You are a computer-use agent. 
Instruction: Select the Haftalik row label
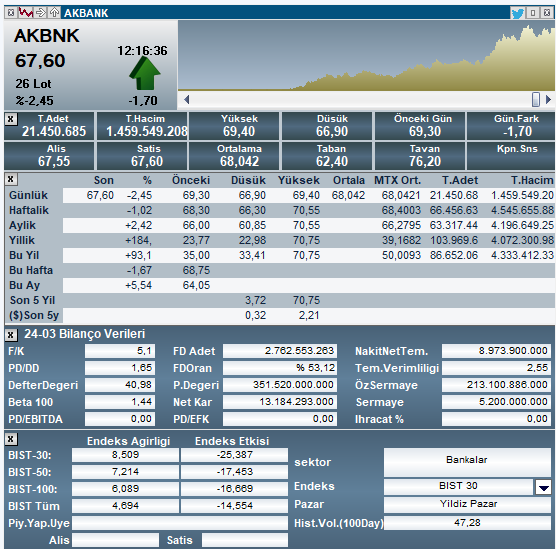(x=29, y=210)
